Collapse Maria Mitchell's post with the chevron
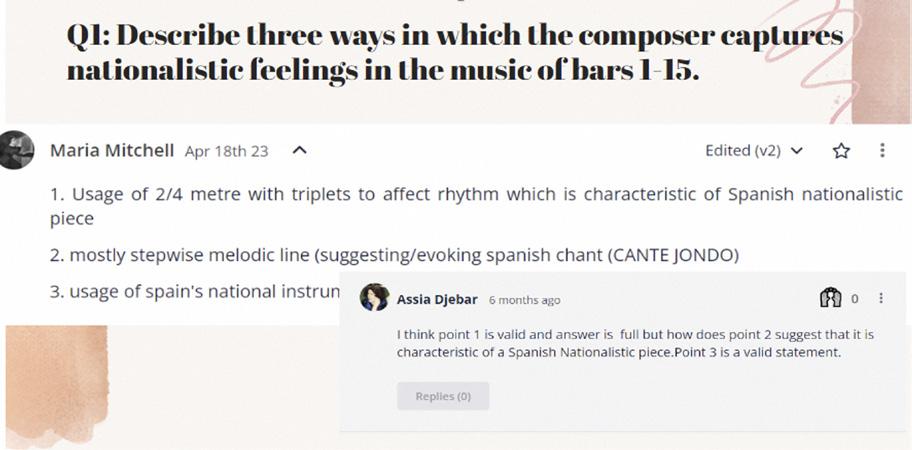 tap(298, 151)
